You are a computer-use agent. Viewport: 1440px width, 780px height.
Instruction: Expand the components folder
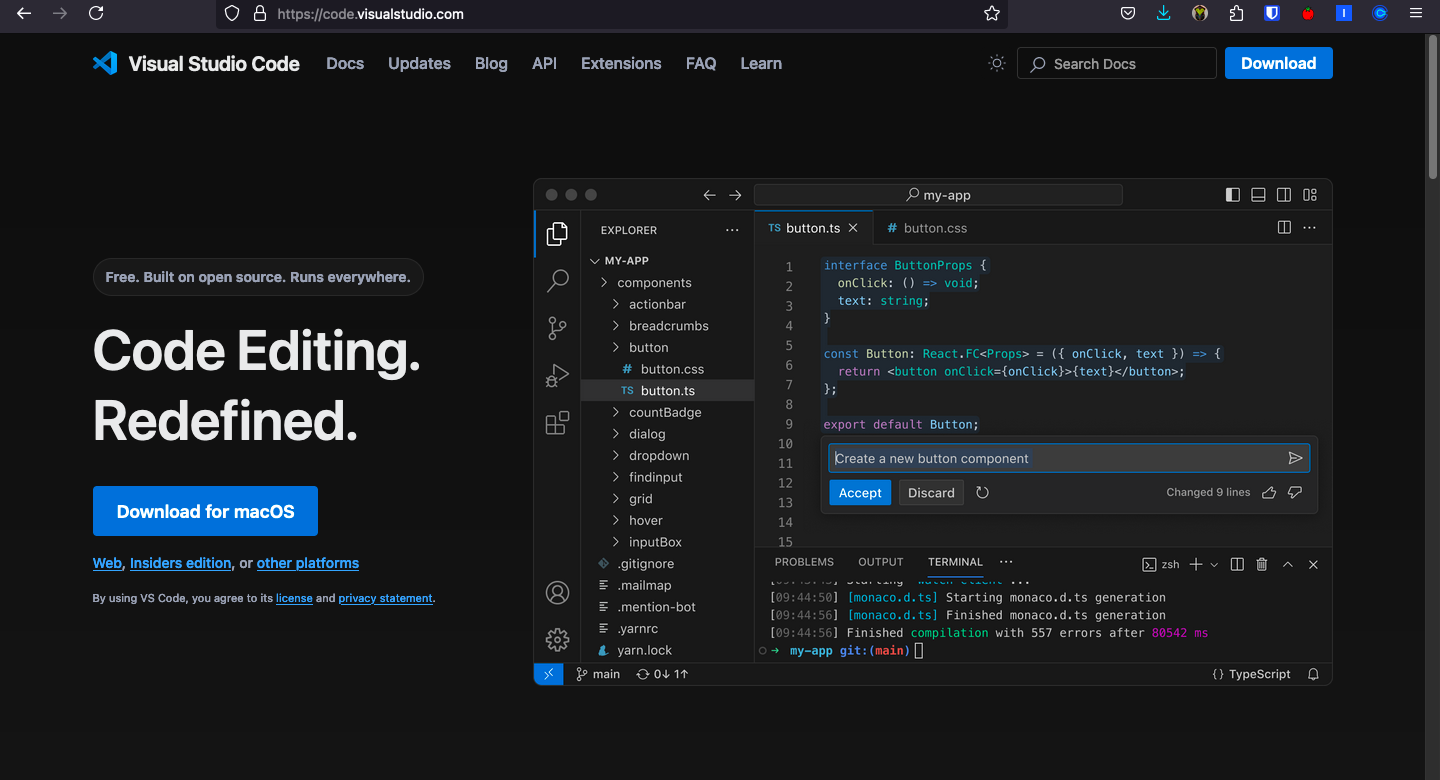654,283
